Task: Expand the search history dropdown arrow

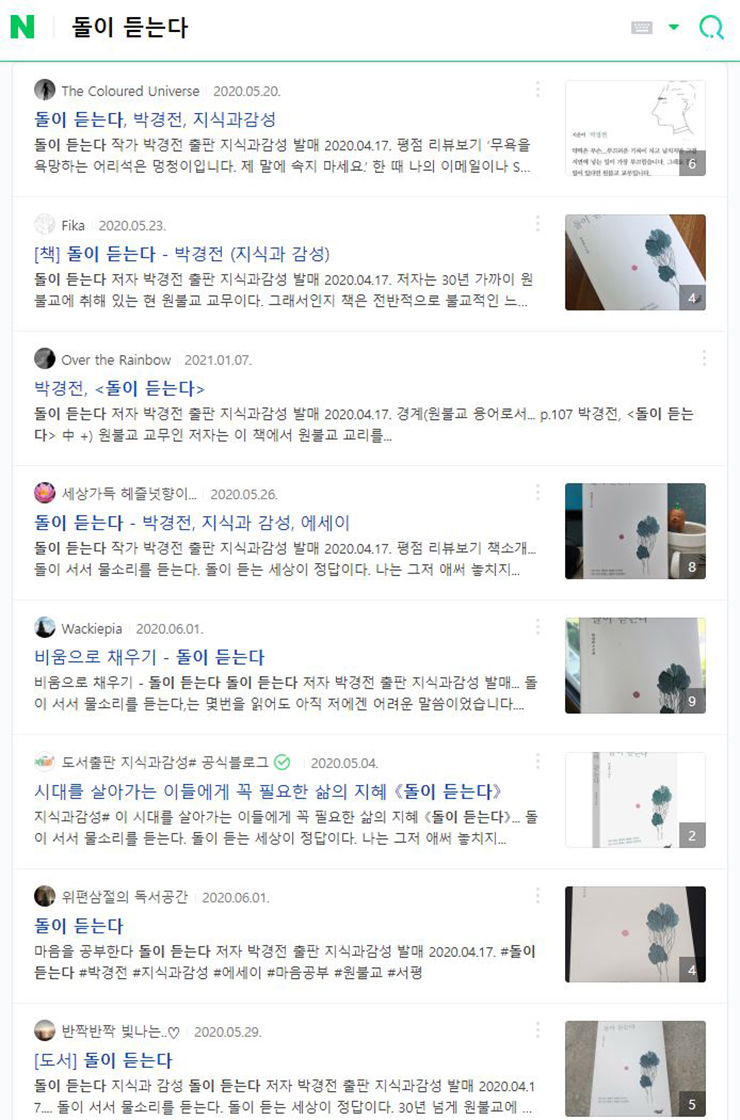Action: pyautogui.click(x=673, y=27)
